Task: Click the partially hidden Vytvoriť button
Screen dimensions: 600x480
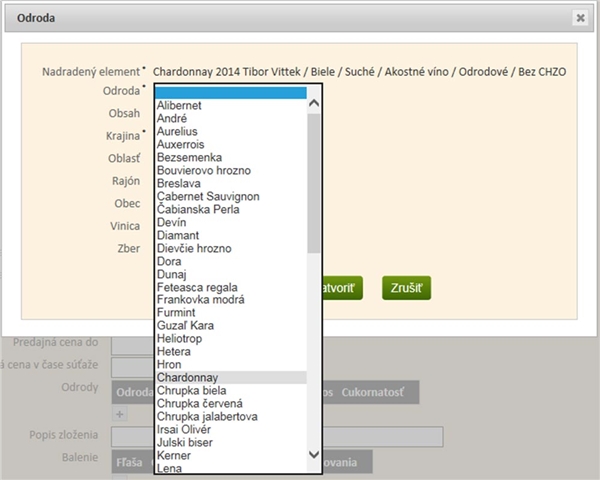Action: [342, 288]
